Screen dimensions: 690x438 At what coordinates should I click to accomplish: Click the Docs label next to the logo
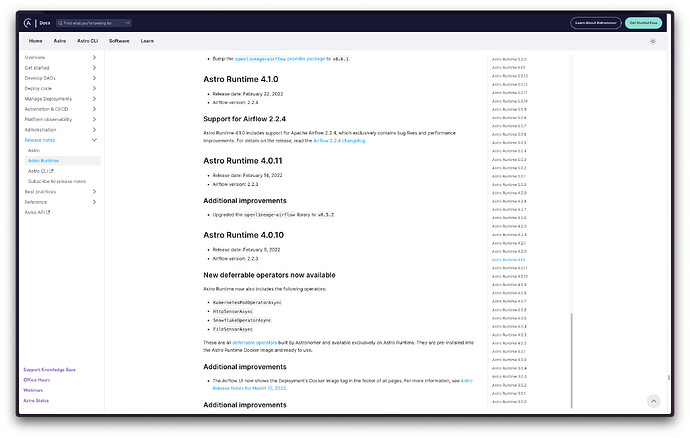tap(45, 23)
